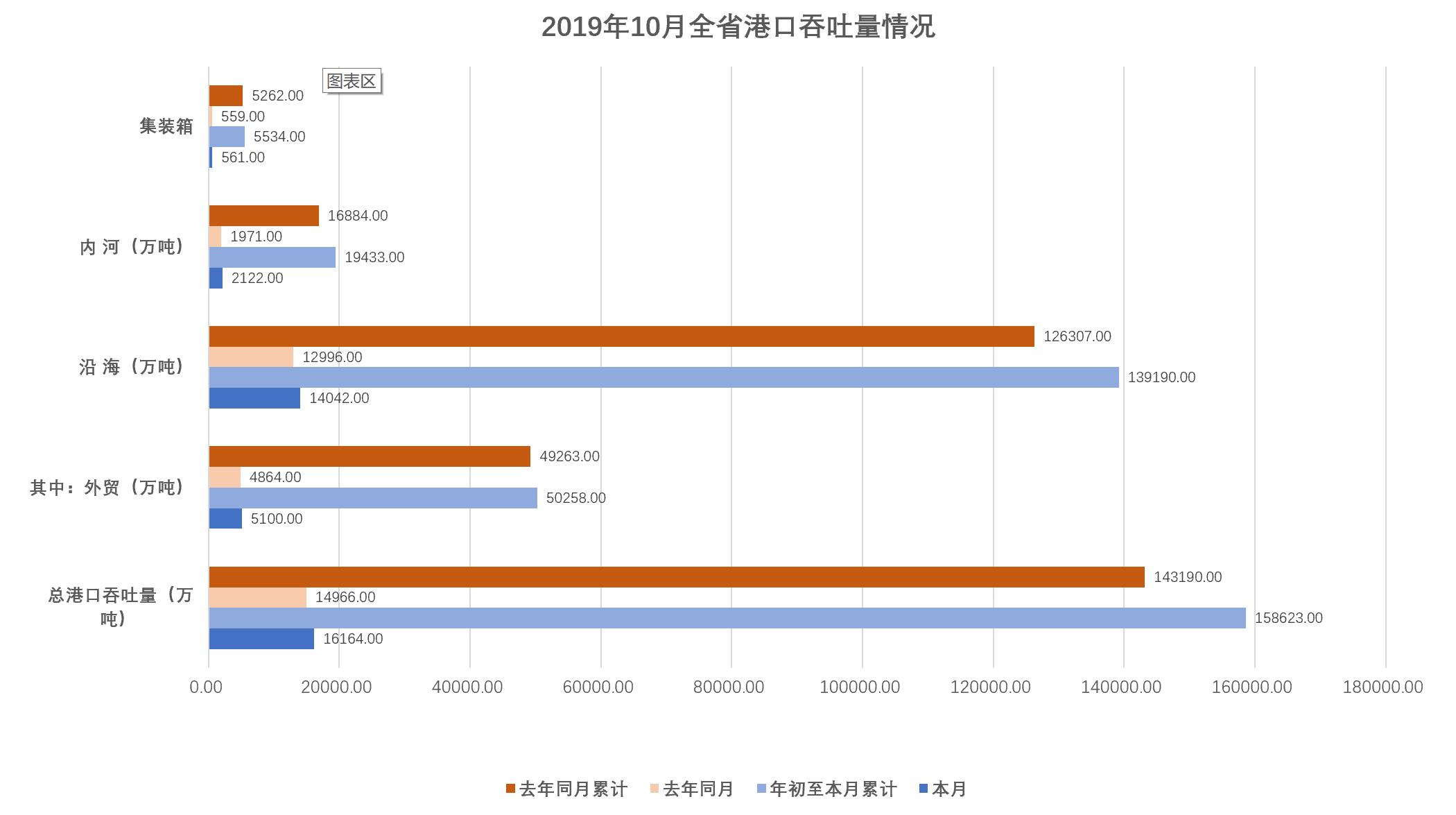The image size is (1456, 815).
Task: Click the 143190.00 orange bar
Action: 676,577
